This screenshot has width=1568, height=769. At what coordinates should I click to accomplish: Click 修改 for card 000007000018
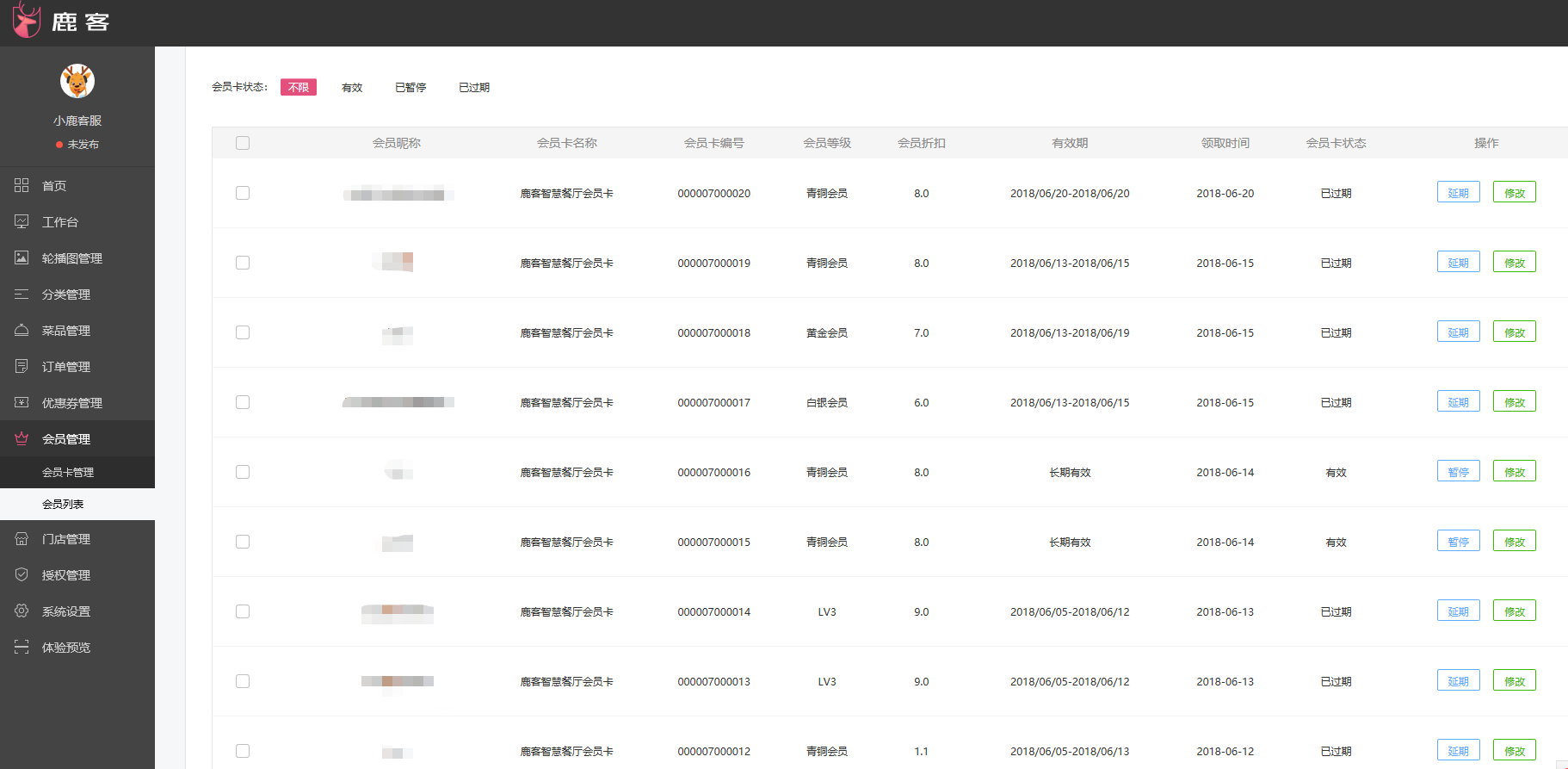click(1514, 332)
